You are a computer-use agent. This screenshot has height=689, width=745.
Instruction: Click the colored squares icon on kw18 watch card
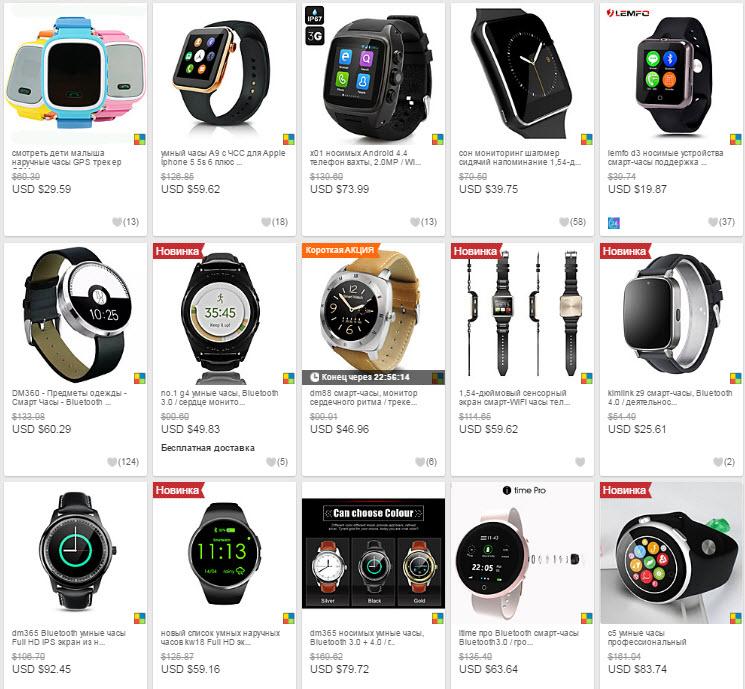pos(289,618)
